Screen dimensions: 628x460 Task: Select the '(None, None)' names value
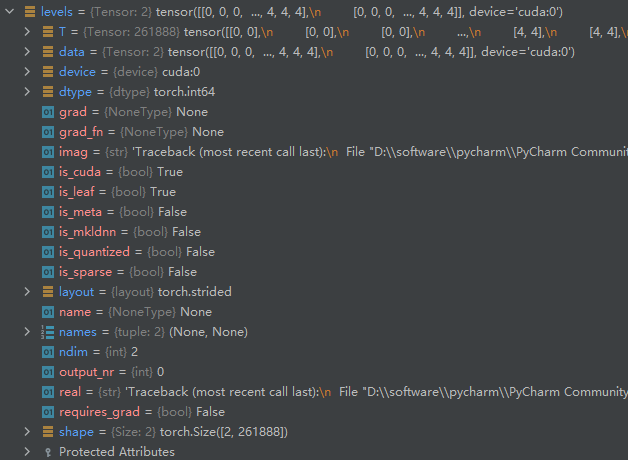[x=208, y=332]
